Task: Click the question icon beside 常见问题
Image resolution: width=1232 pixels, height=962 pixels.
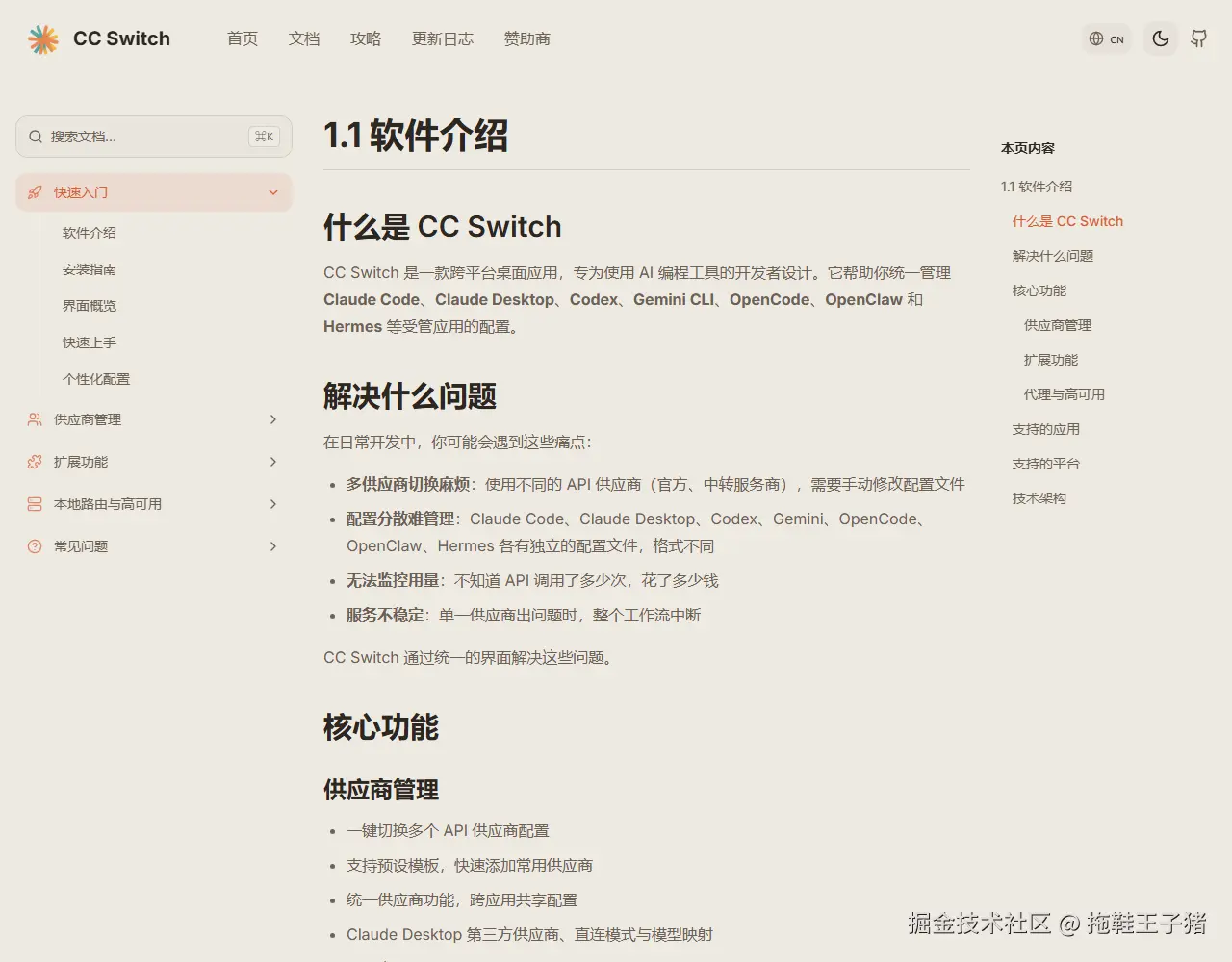Action: click(x=35, y=546)
